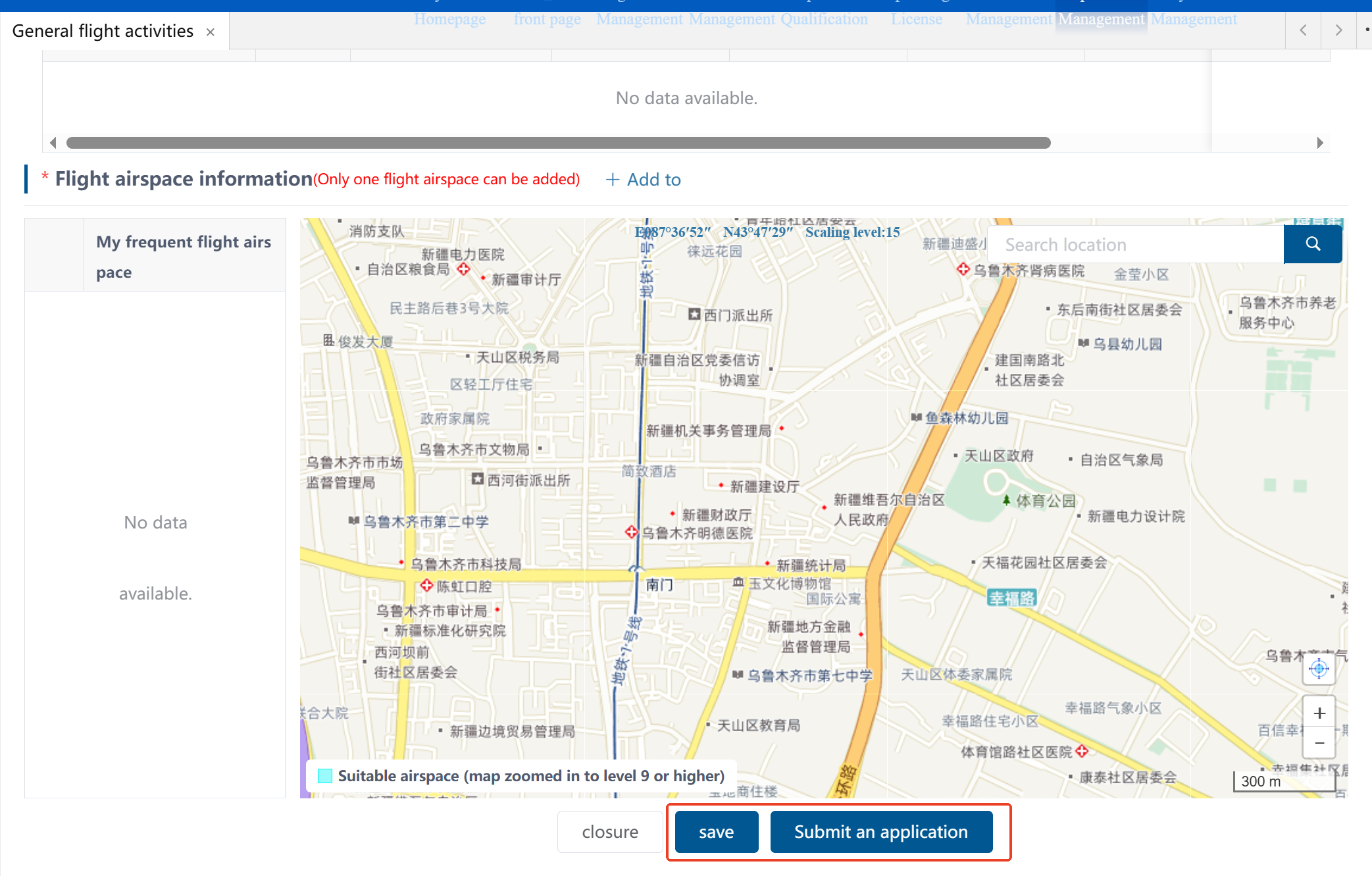Viewport: 1372px width, 876px height.
Task: Click 新疆财政厅 label on map
Action: click(717, 515)
